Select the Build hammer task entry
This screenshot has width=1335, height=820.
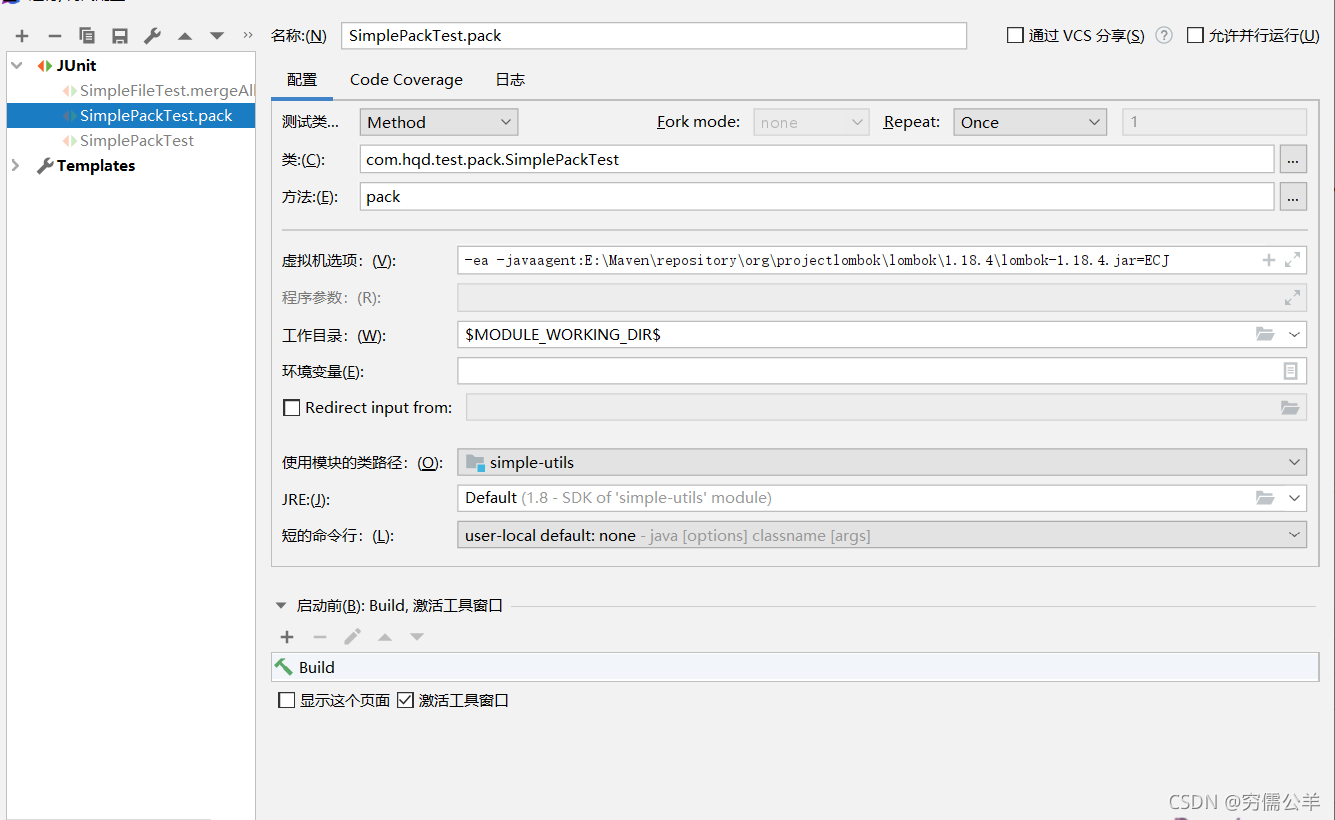point(795,667)
